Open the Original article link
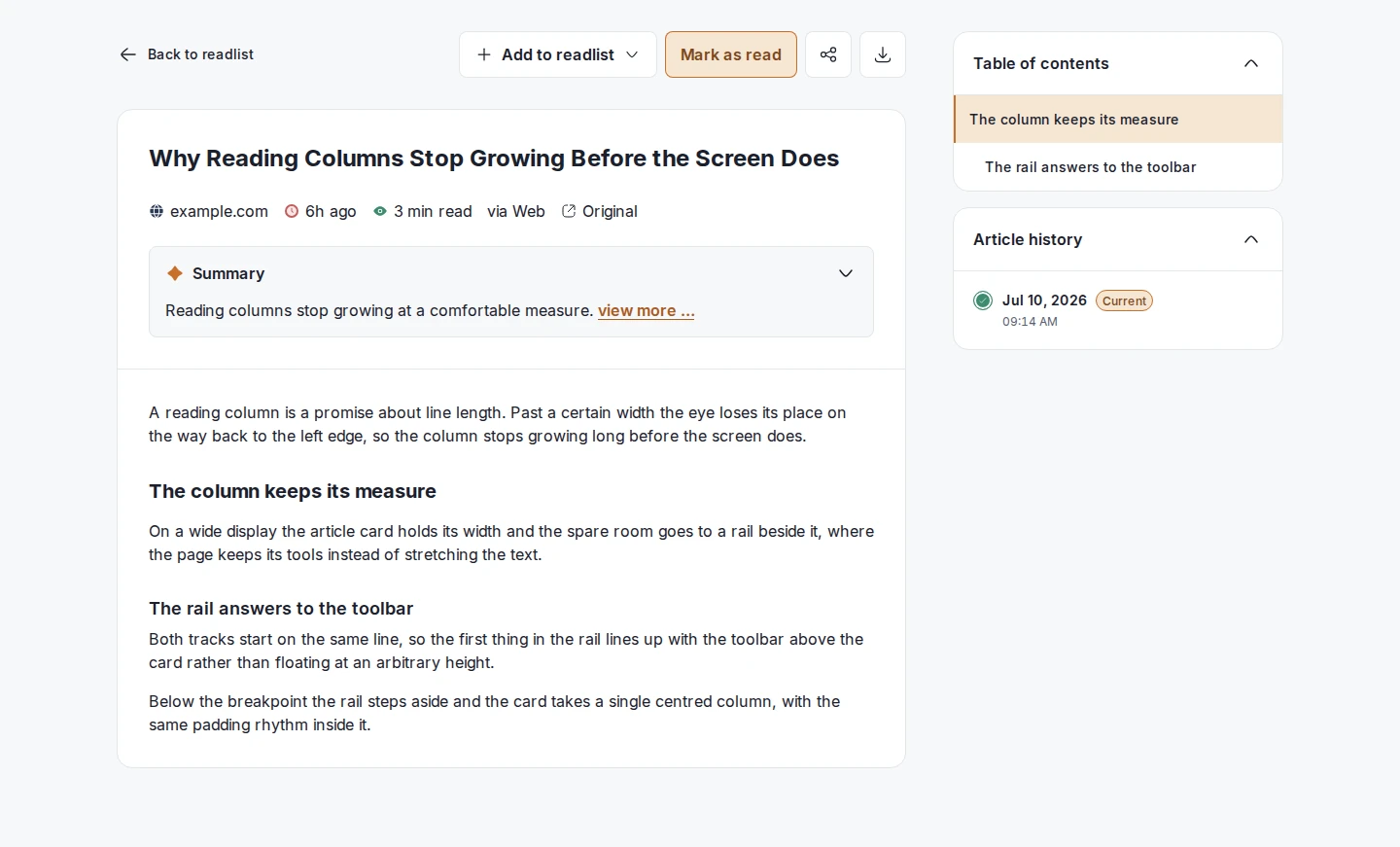The width and height of the screenshot is (1400, 847). (600, 211)
